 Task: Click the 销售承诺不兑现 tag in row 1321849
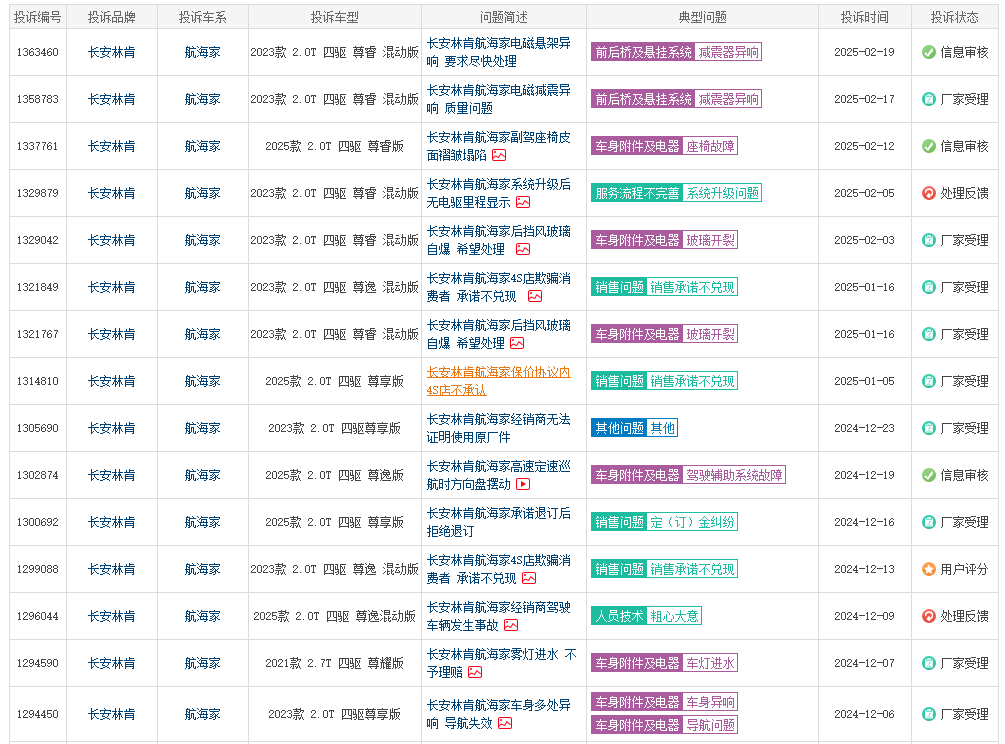[x=692, y=287]
